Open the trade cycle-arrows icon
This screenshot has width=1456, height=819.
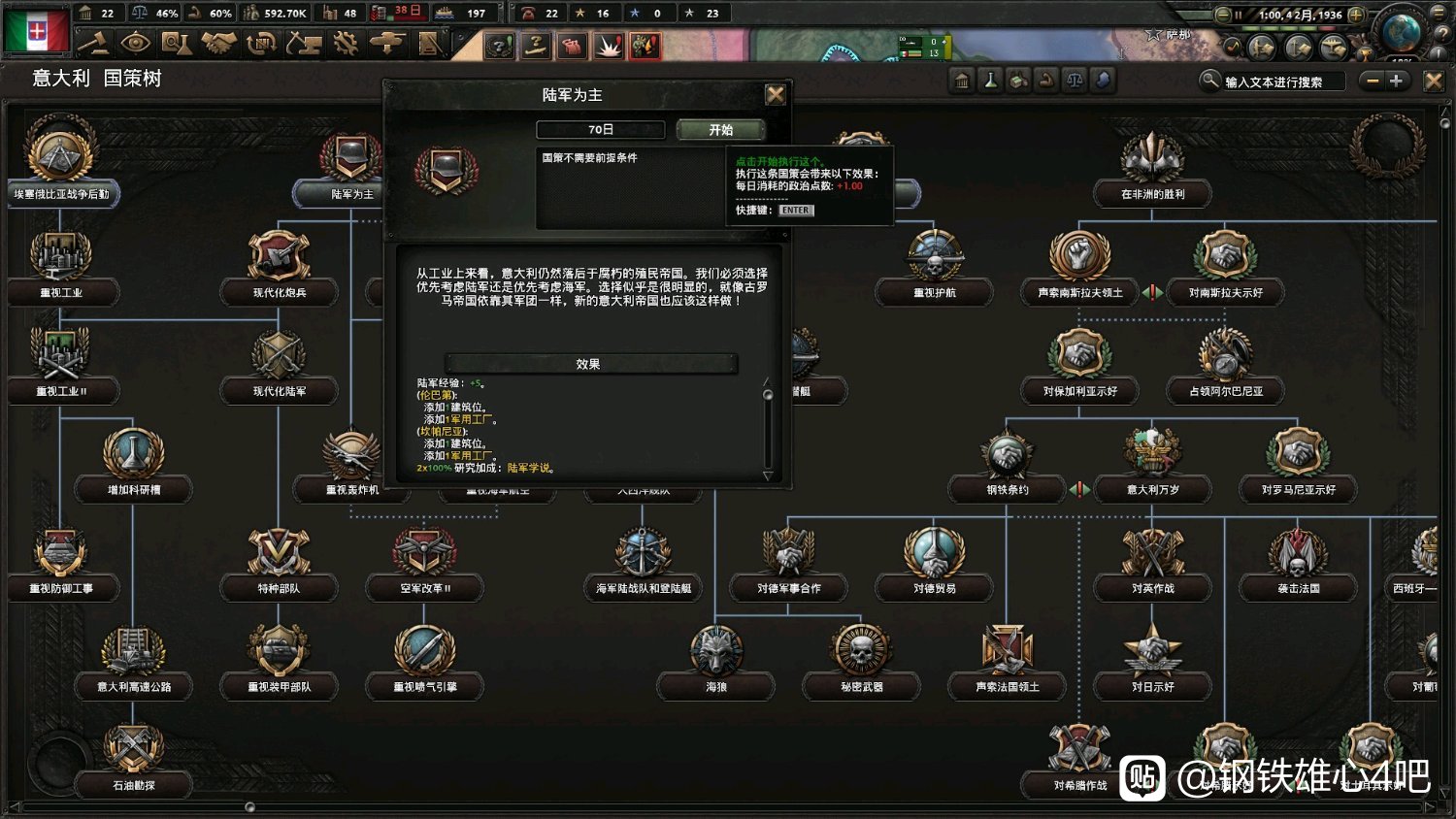tap(261, 43)
